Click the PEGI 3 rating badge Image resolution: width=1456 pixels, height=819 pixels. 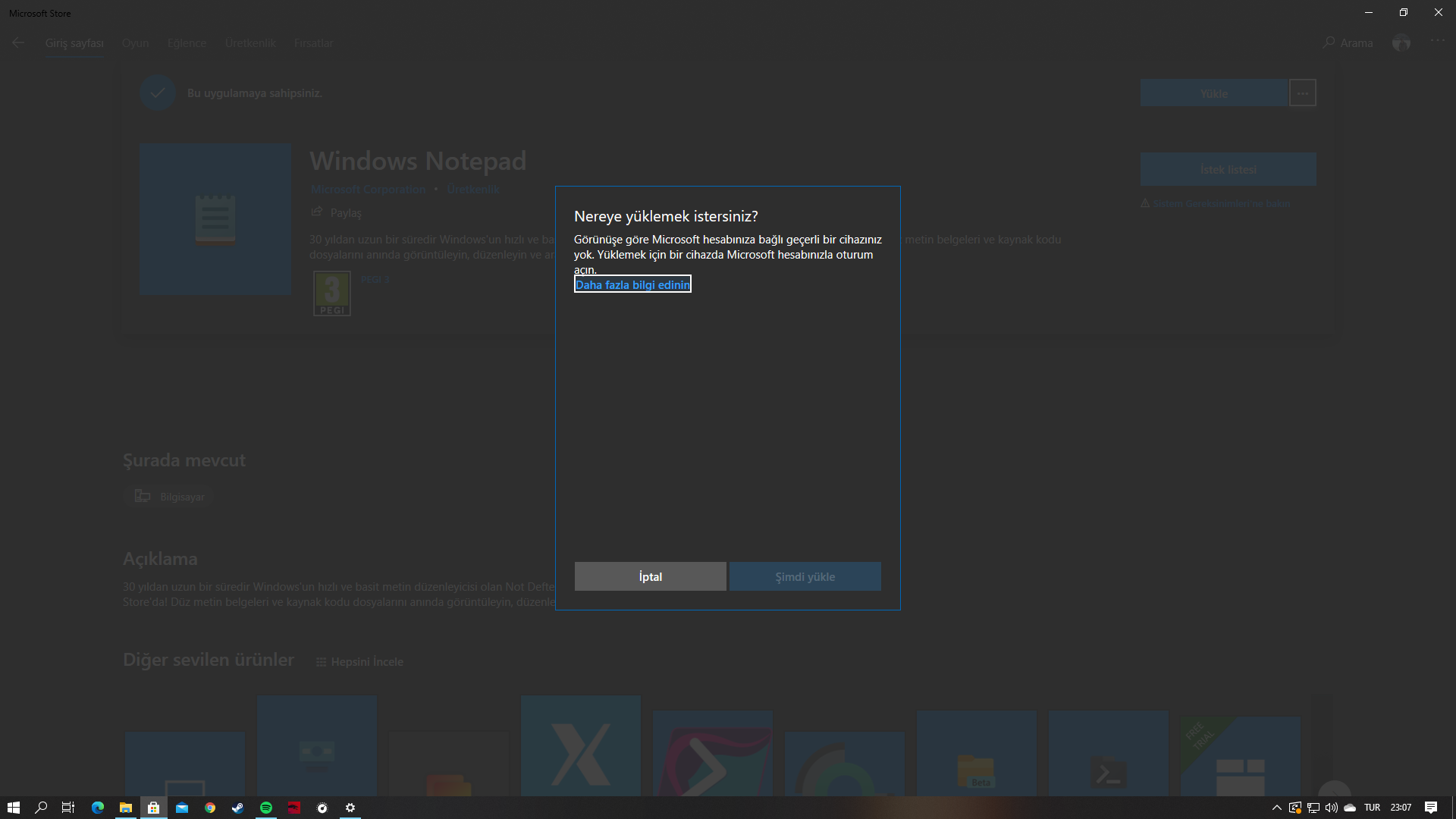[332, 293]
